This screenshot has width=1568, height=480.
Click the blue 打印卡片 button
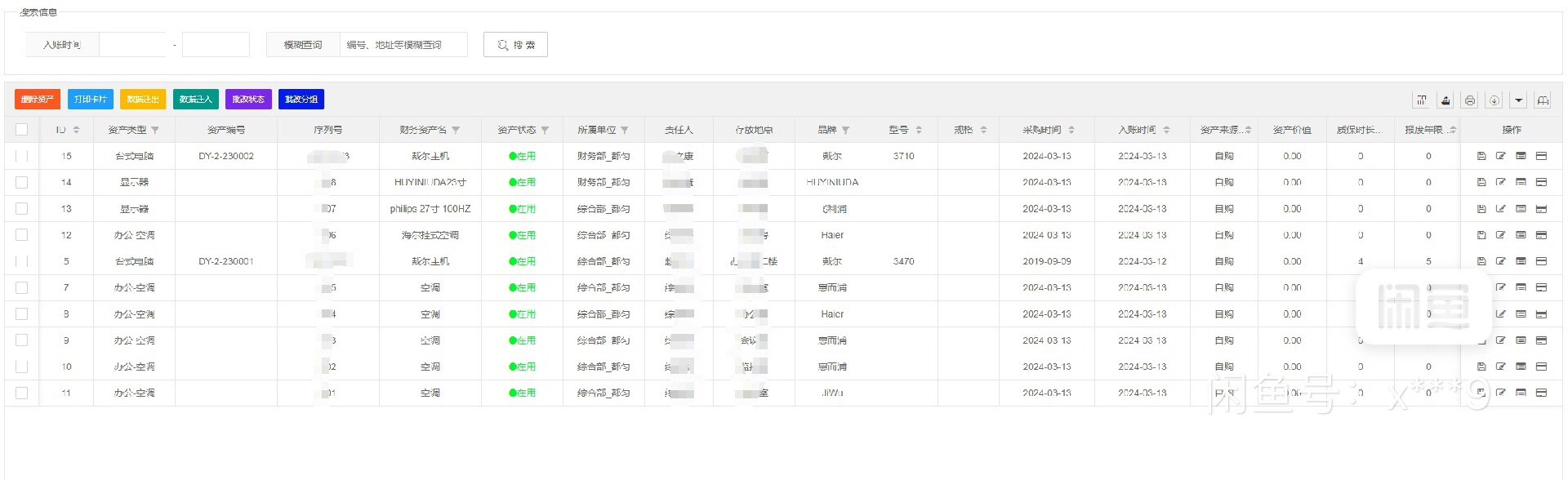(x=91, y=100)
